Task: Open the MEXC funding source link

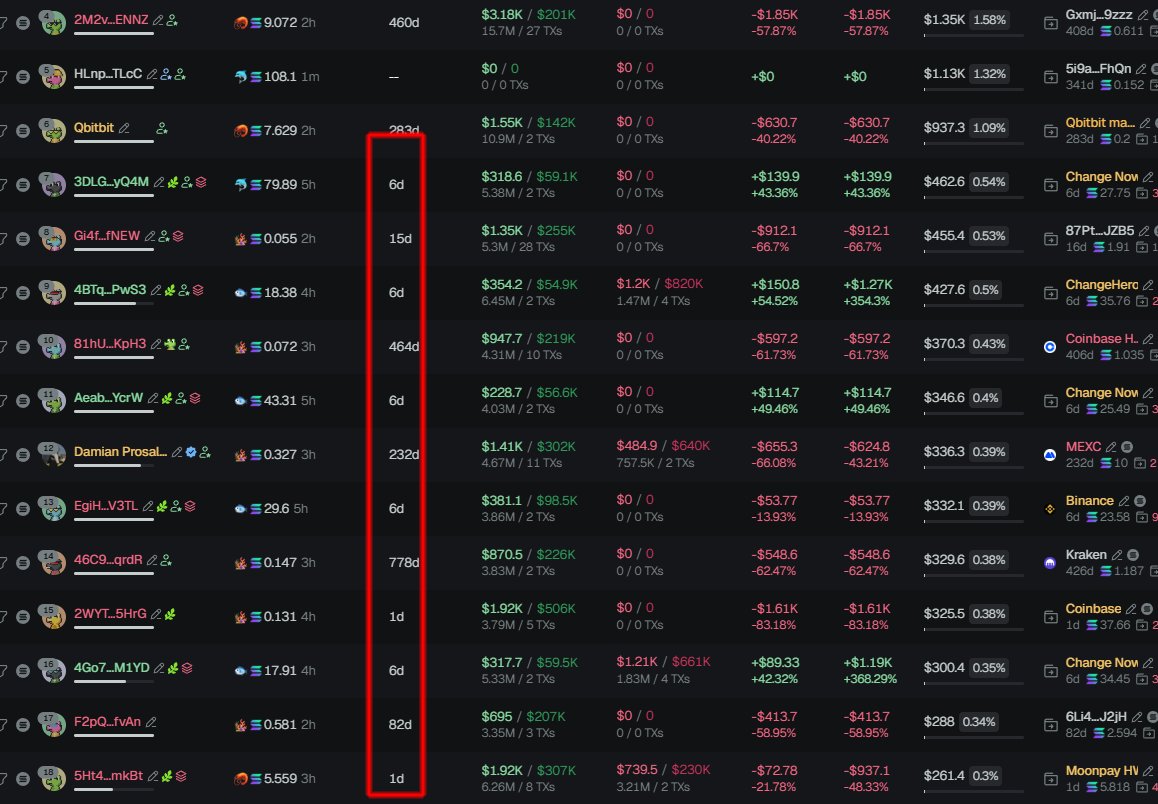Action: (1083, 447)
